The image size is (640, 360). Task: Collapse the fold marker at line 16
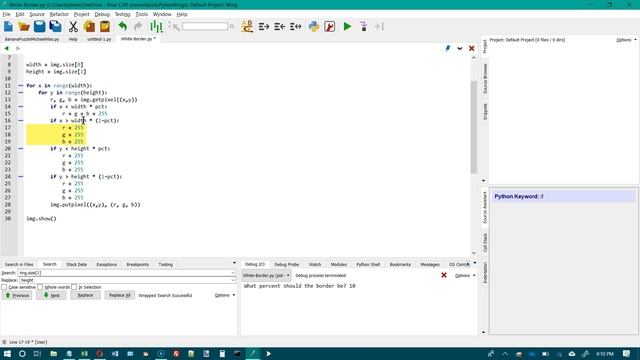21,121
